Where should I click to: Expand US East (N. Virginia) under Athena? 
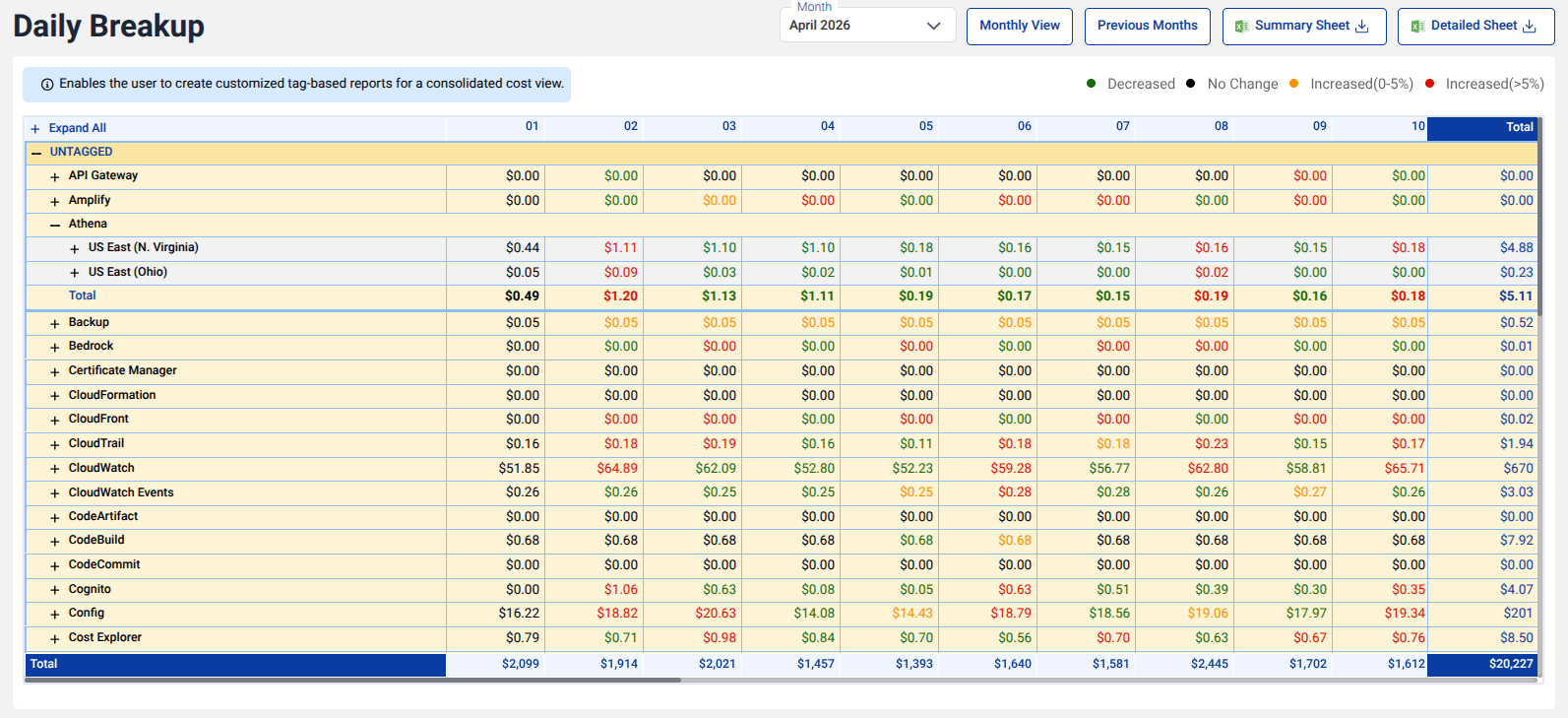point(75,248)
